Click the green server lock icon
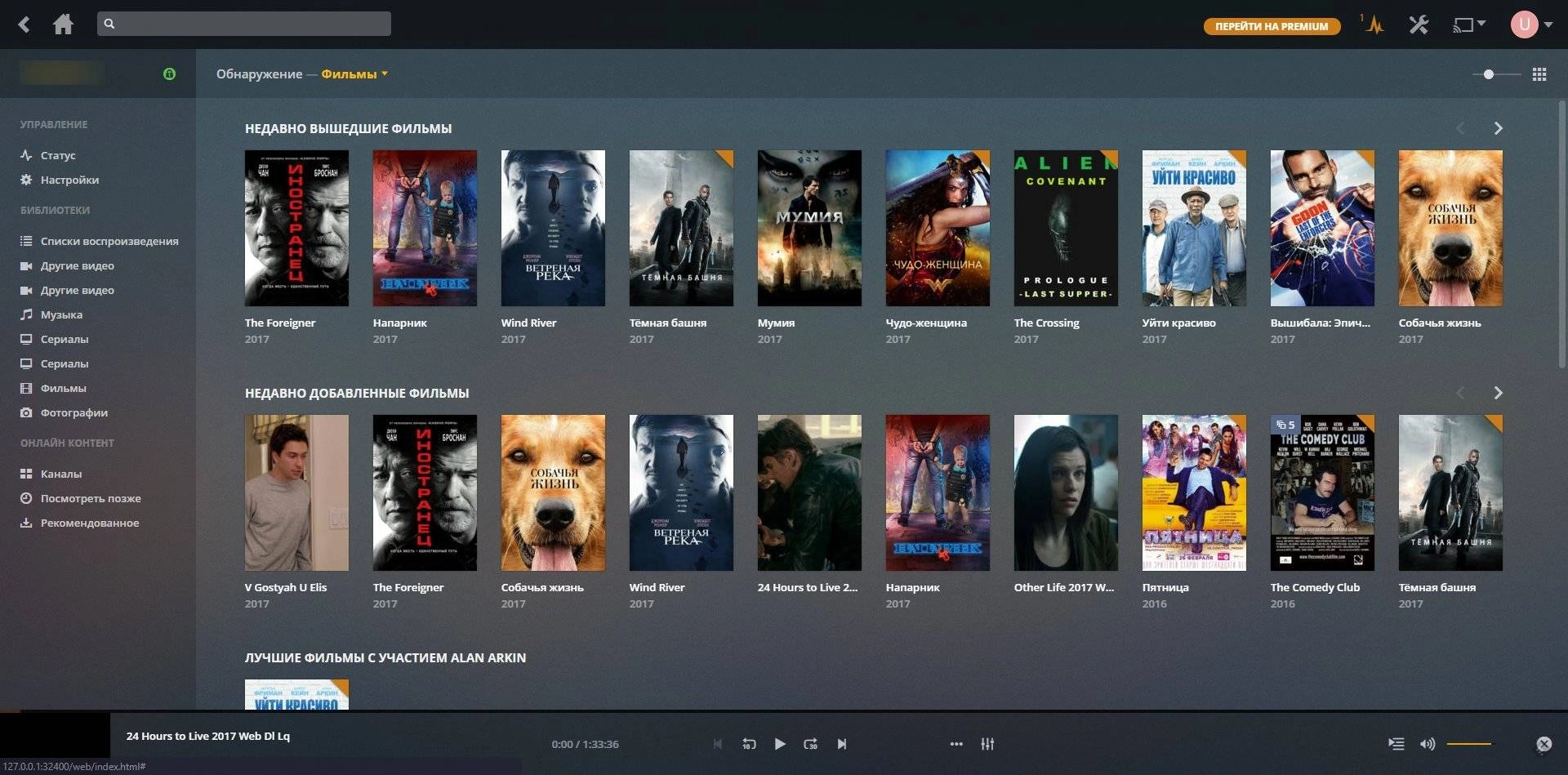Image resolution: width=1568 pixels, height=775 pixels. 169,73
